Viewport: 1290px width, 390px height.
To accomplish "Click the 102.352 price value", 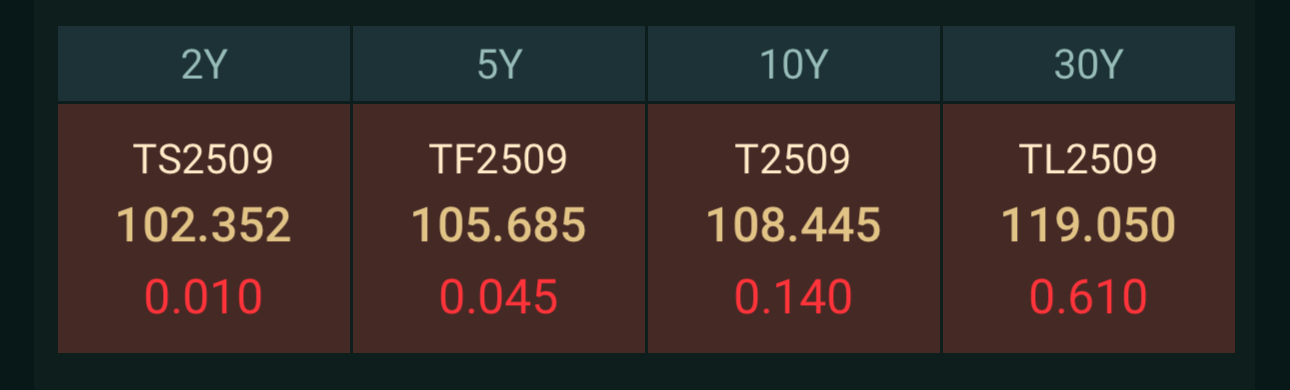I will tap(204, 226).
